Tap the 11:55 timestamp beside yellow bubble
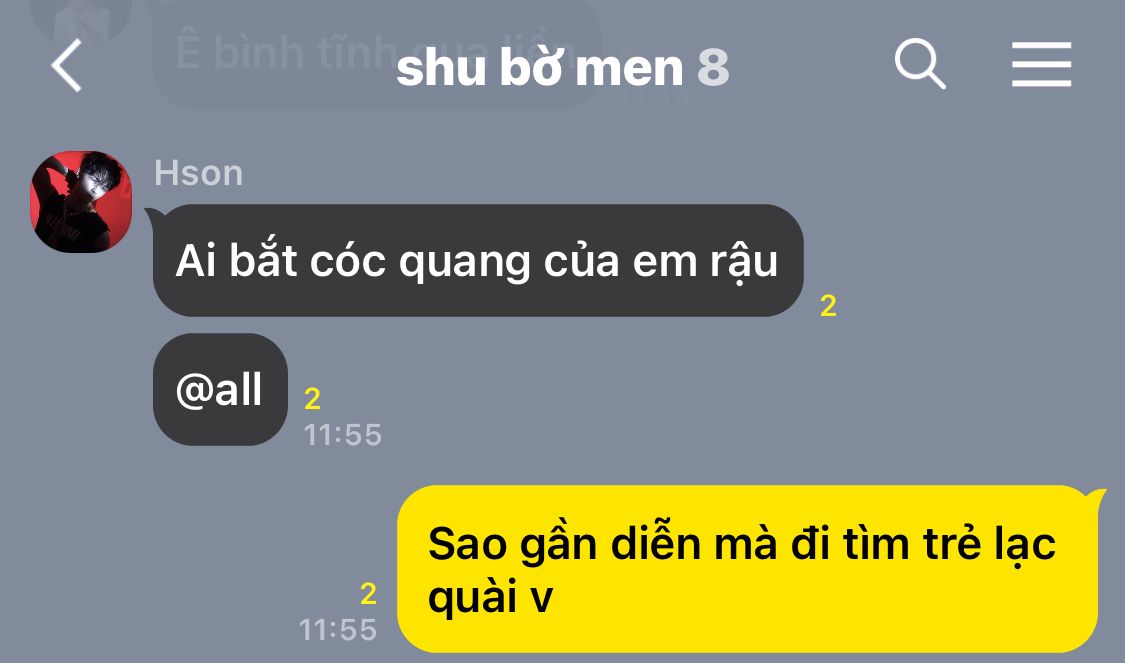Image resolution: width=1125 pixels, height=663 pixels. (338, 630)
